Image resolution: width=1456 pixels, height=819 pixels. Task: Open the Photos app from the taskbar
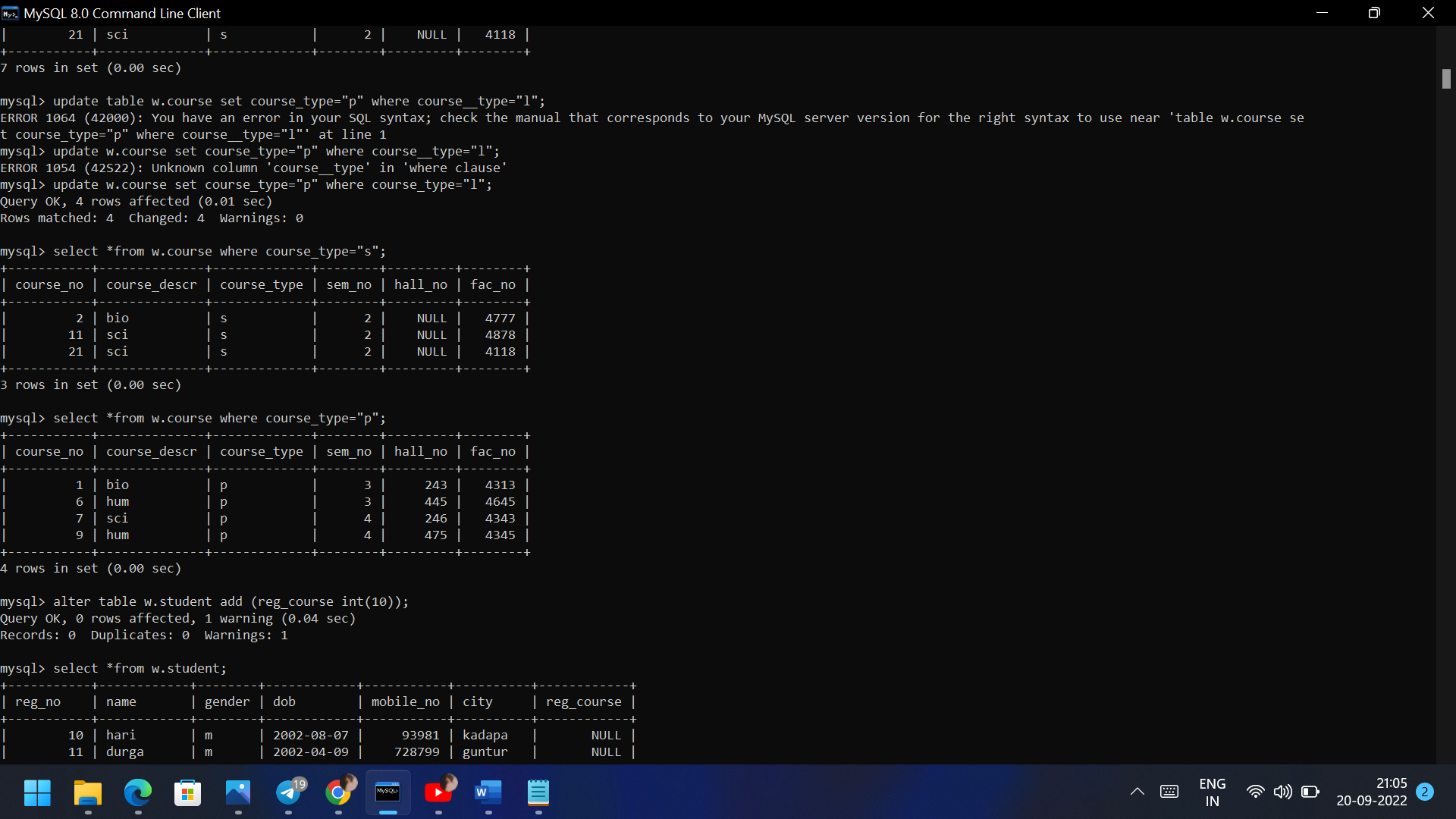point(238,792)
